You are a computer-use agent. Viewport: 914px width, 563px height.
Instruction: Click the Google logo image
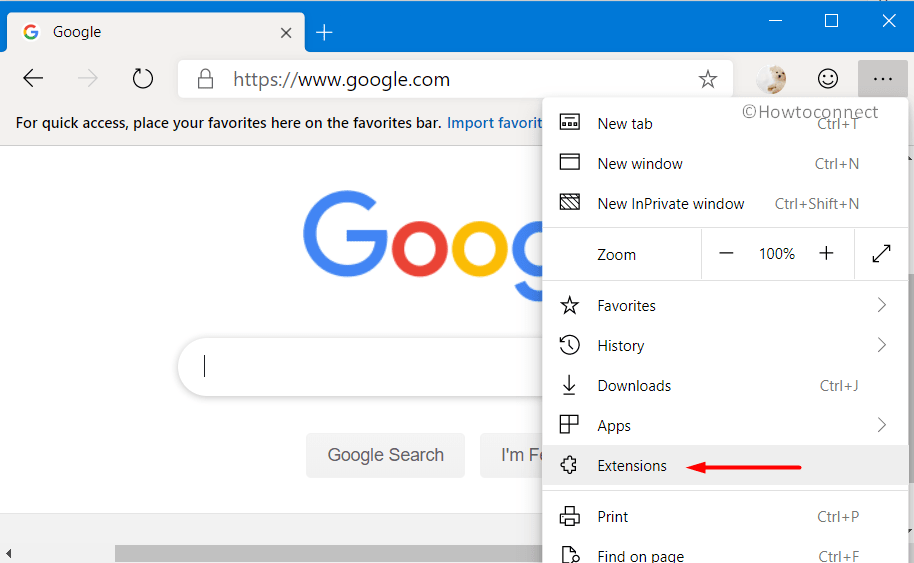(423, 245)
